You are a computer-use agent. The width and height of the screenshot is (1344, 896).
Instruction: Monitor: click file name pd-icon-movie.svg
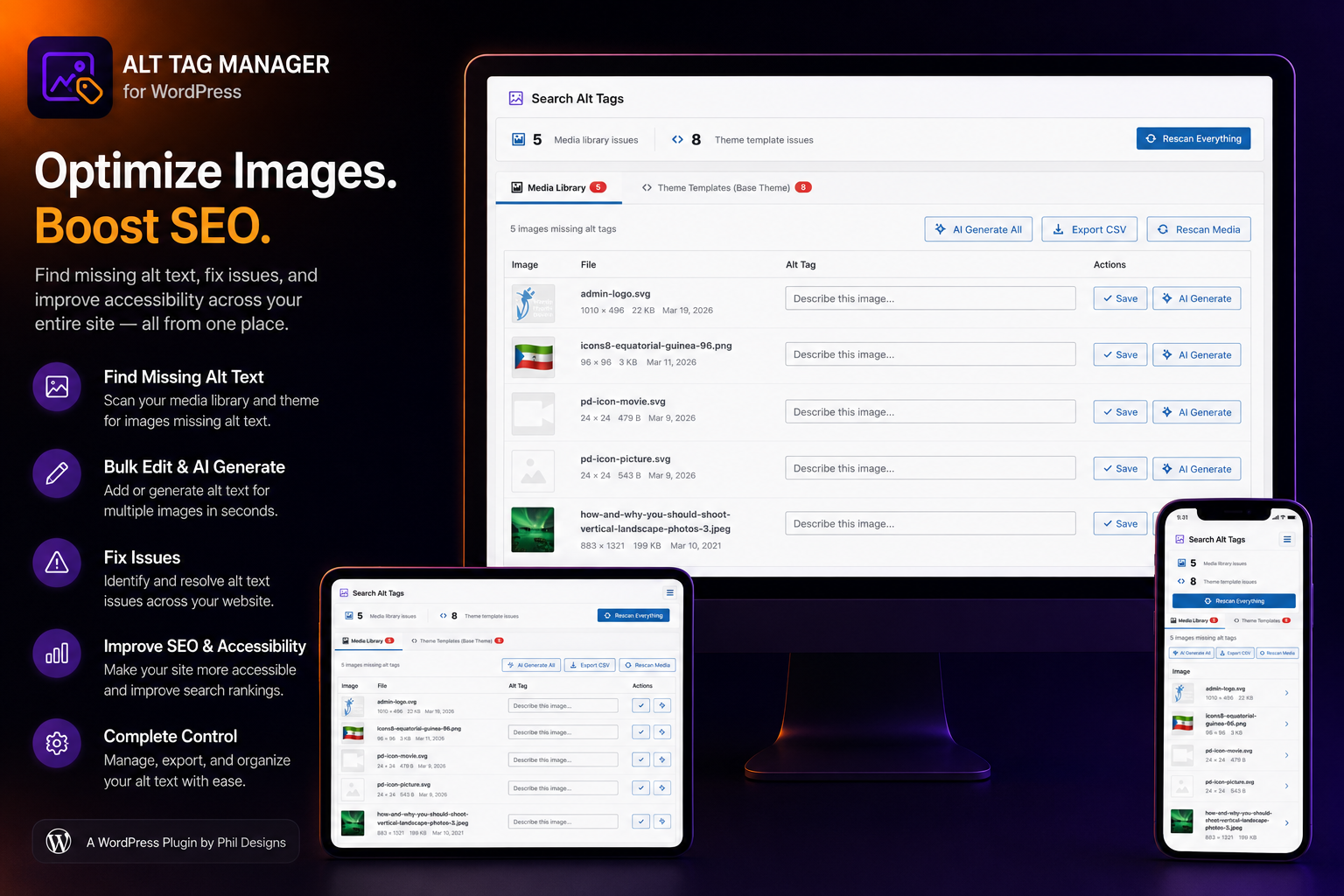pyautogui.click(x=623, y=402)
